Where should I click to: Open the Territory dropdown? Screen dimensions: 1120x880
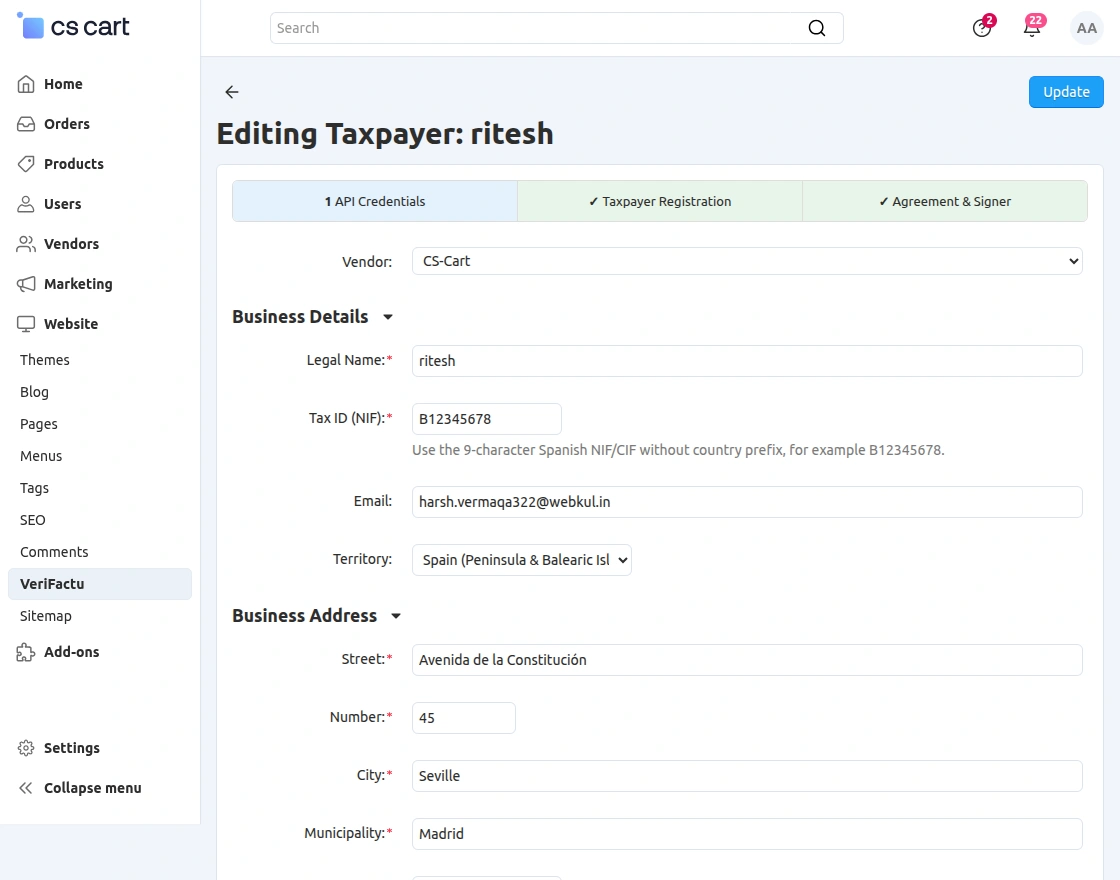pos(521,560)
